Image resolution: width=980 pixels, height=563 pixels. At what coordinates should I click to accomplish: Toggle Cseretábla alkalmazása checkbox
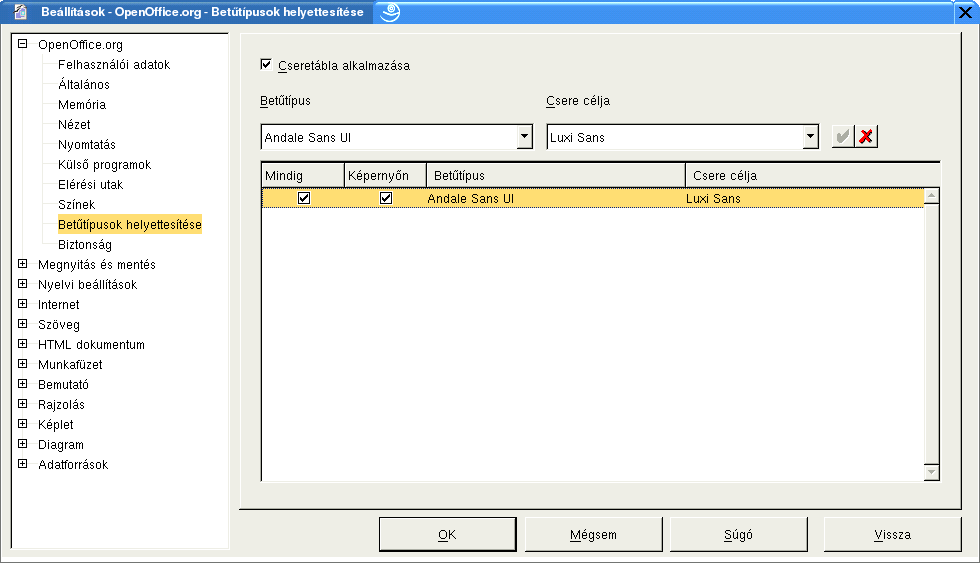pos(266,64)
